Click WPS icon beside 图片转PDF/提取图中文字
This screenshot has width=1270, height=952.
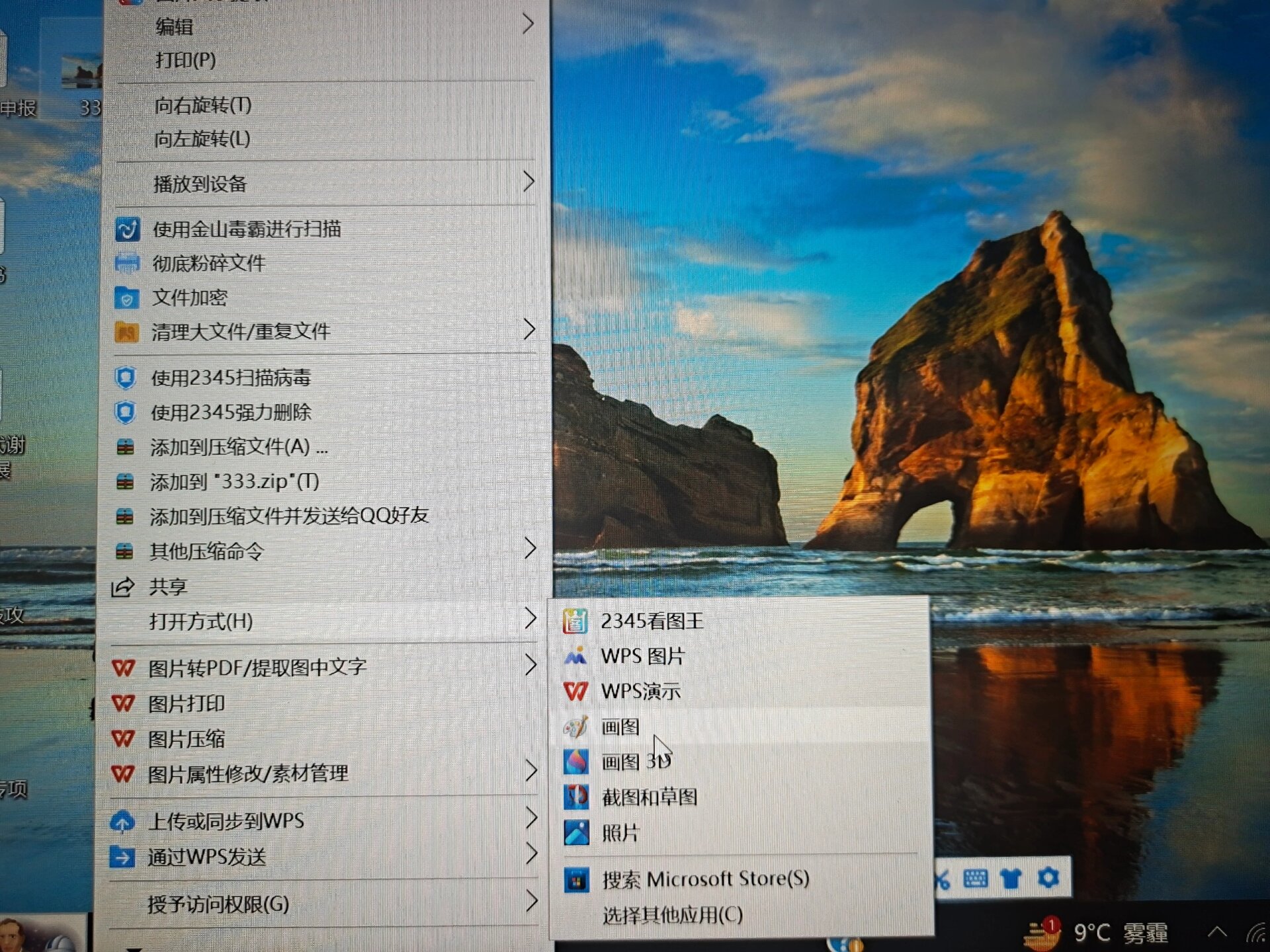point(123,668)
